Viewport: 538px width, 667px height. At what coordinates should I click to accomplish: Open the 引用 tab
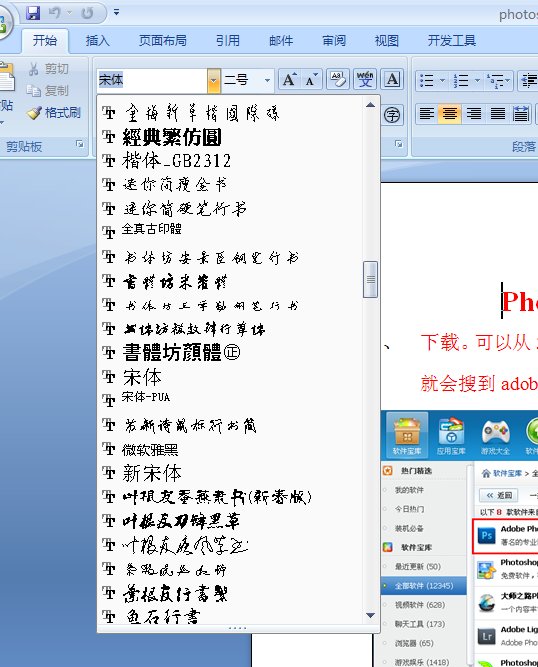(x=228, y=40)
